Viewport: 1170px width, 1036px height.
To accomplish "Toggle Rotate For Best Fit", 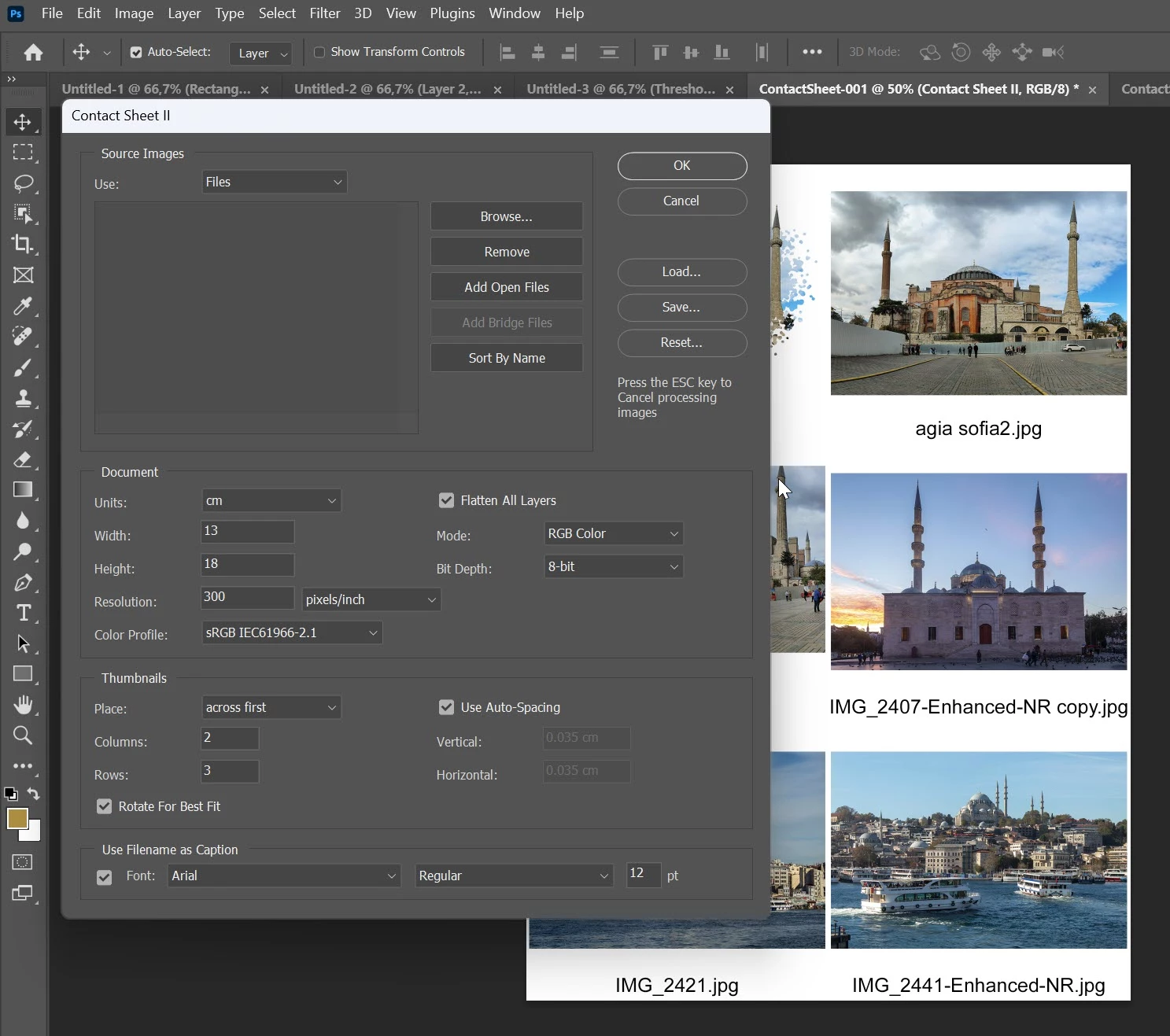I will pos(104,806).
